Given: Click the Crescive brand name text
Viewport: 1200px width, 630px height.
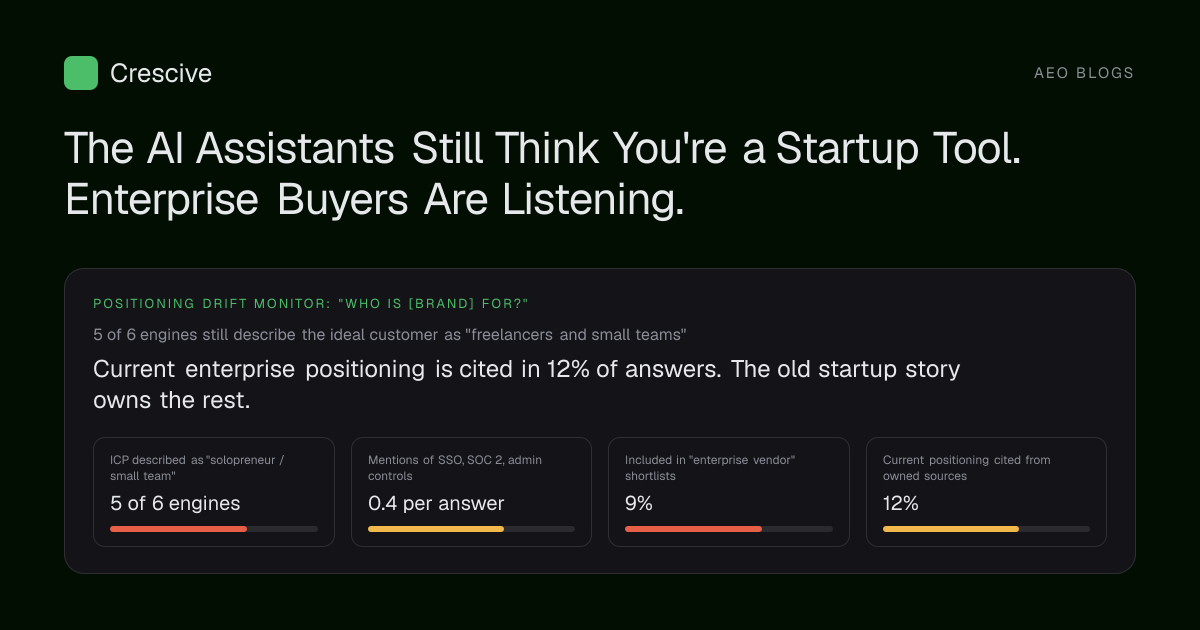Looking at the screenshot, I should pos(161,73).
